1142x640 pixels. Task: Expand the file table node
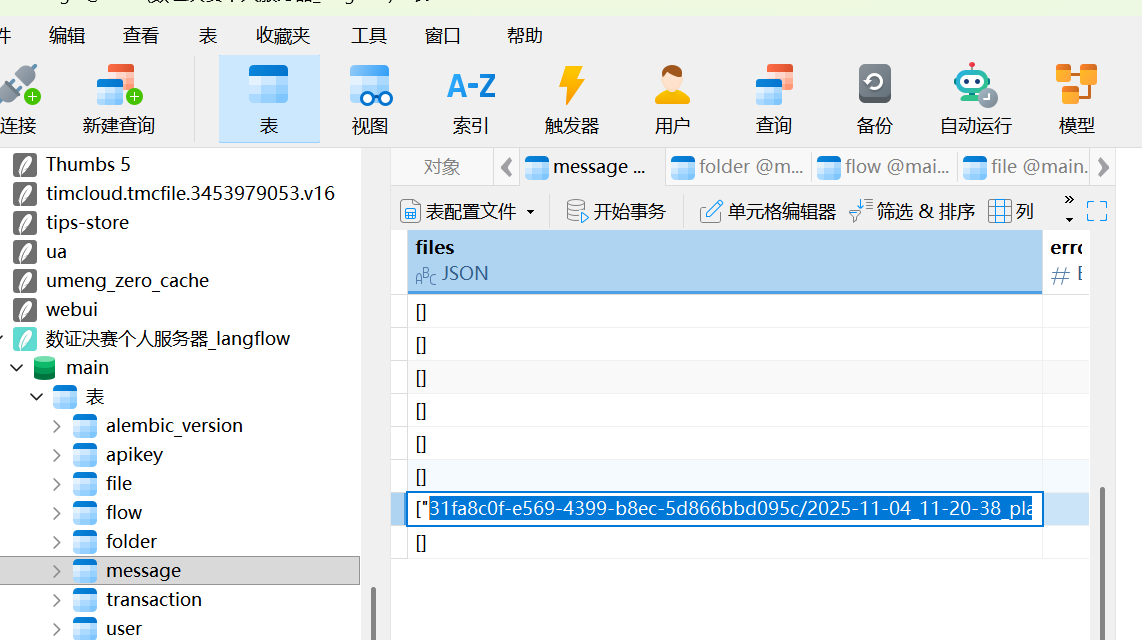[57, 484]
